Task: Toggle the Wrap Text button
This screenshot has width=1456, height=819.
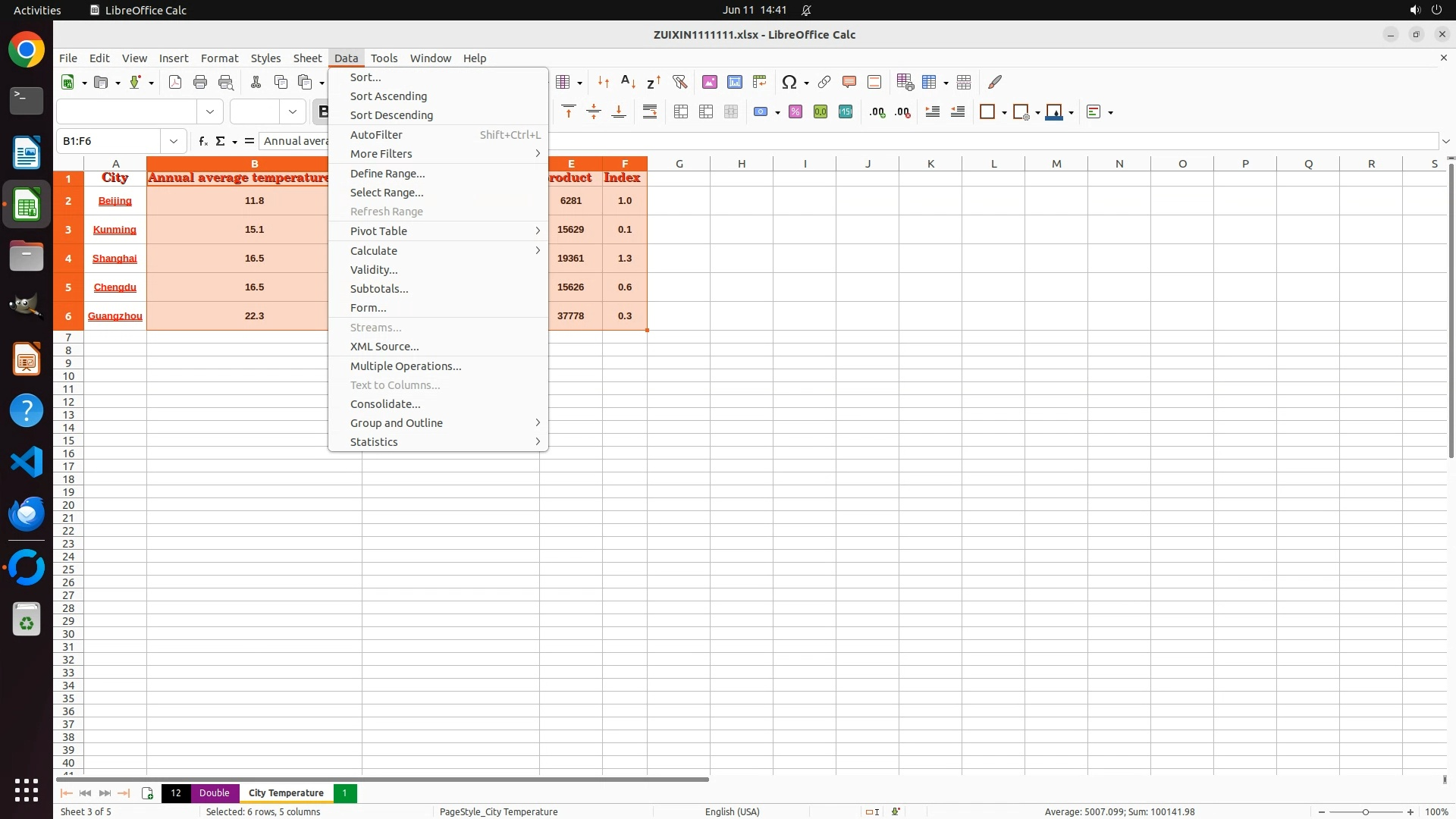Action: pyautogui.click(x=650, y=112)
